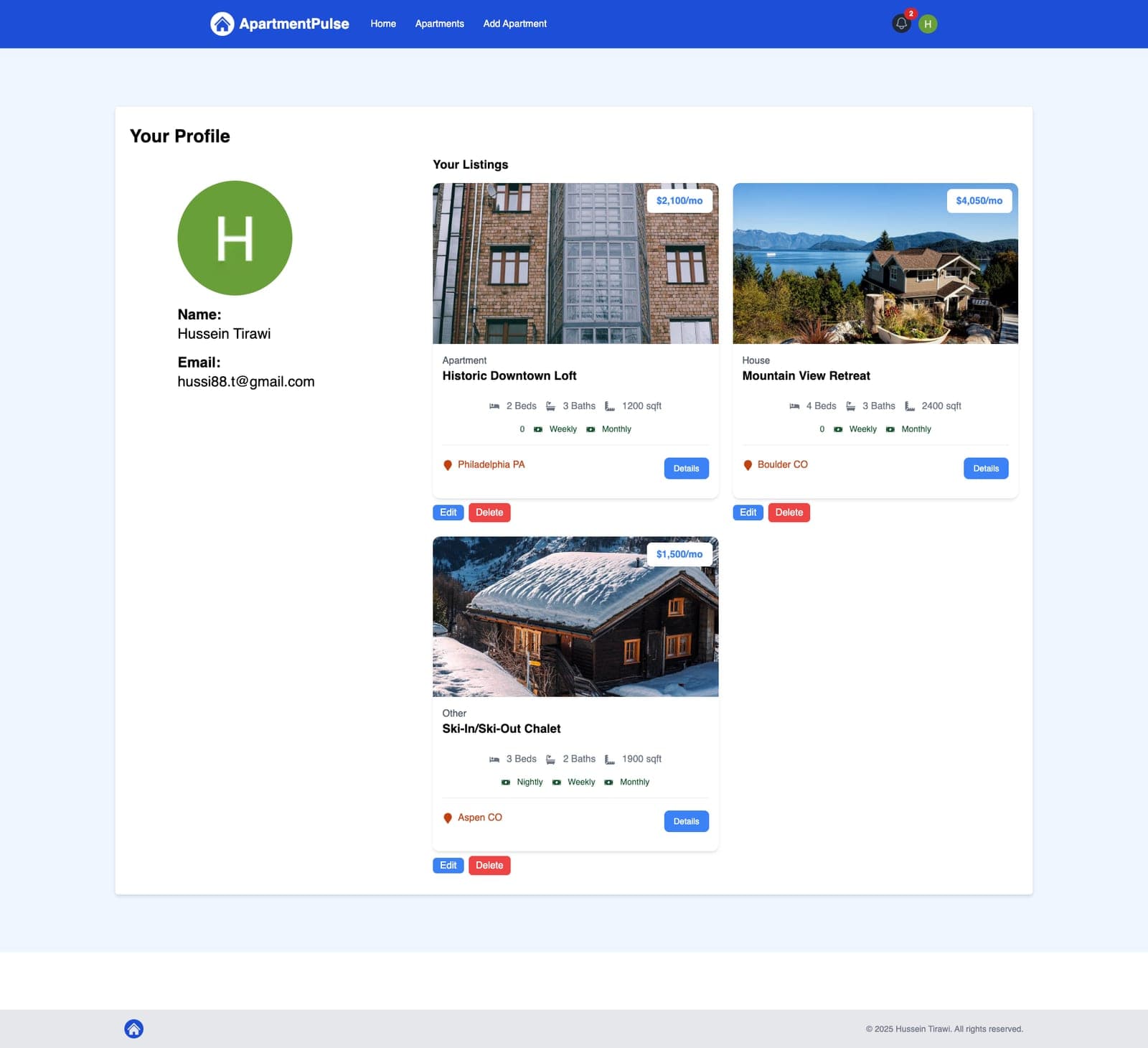Screen dimensions: 1148x1048
Task: Open the Mountain View Retreat lake house photo
Action: [x=875, y=263]
